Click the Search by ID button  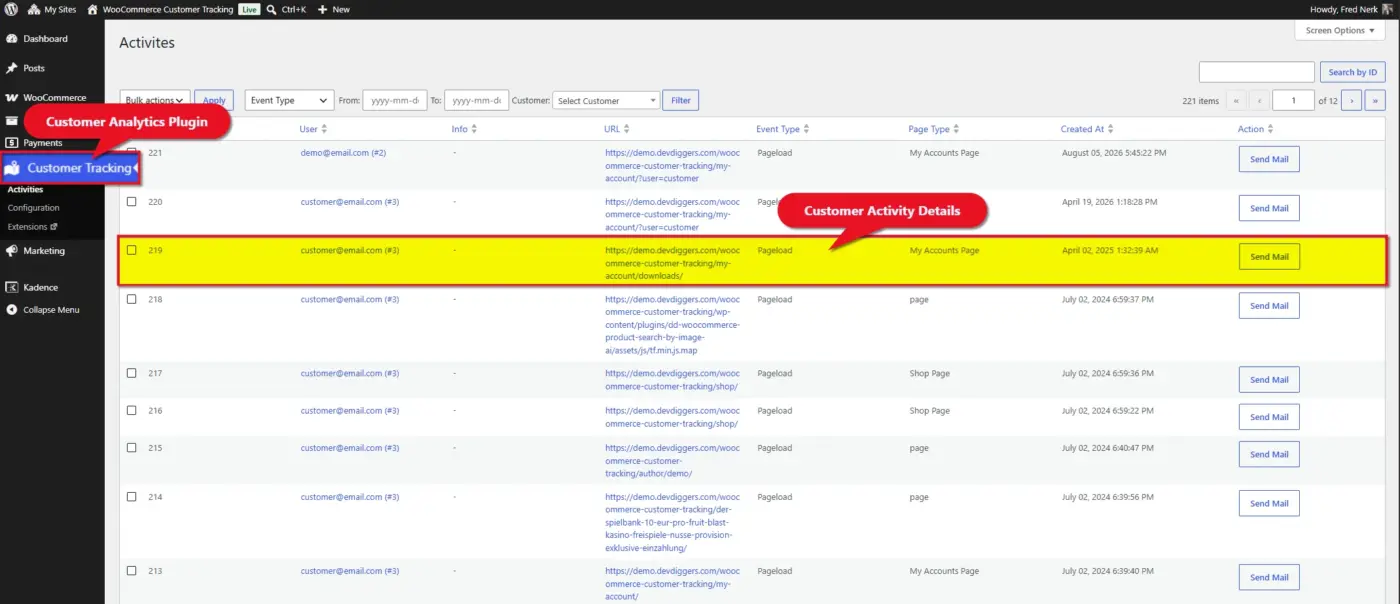coord(1353,72)
